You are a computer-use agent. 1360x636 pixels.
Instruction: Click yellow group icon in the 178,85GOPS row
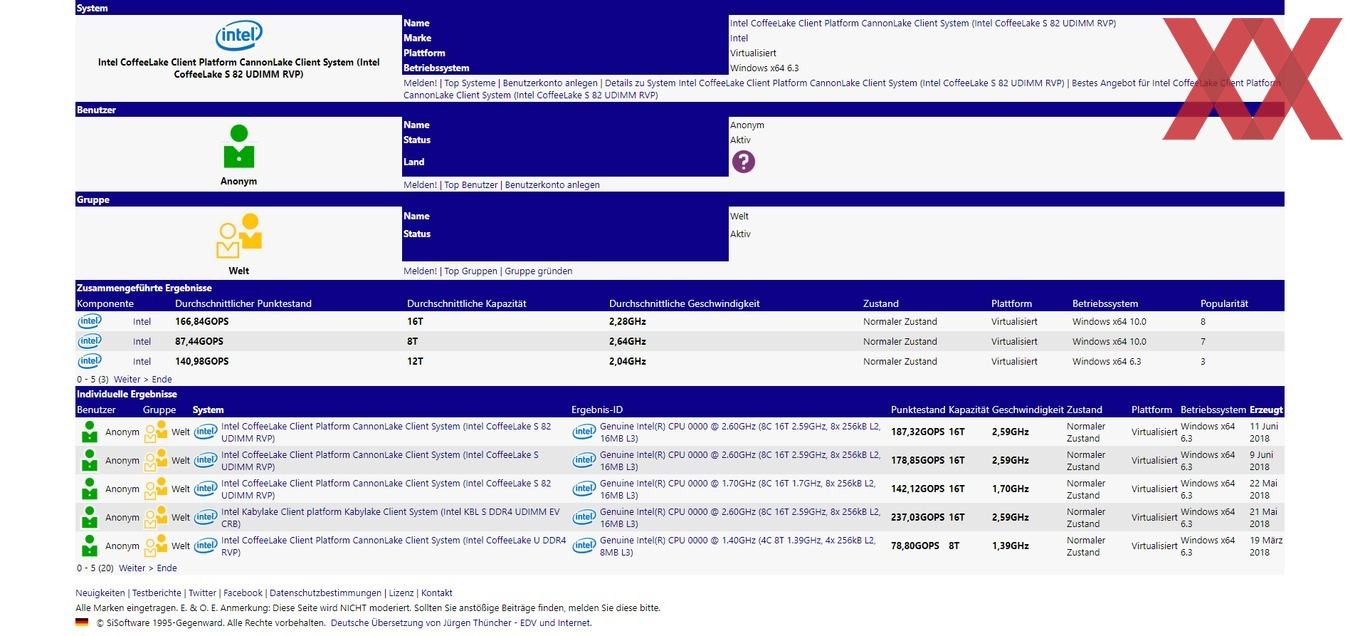coord(155,460)
